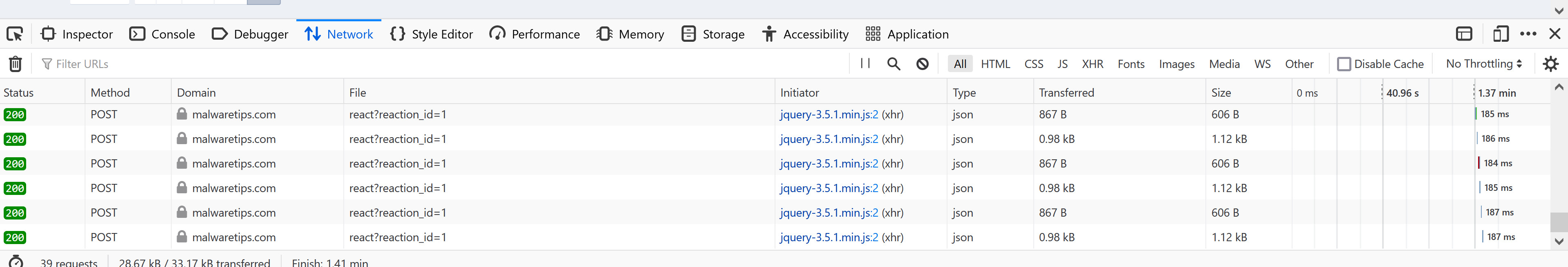Toggle the Images filter
Image resolution: width=1568 pixels, height=267 pixels.
click(x=1176, y=64)
